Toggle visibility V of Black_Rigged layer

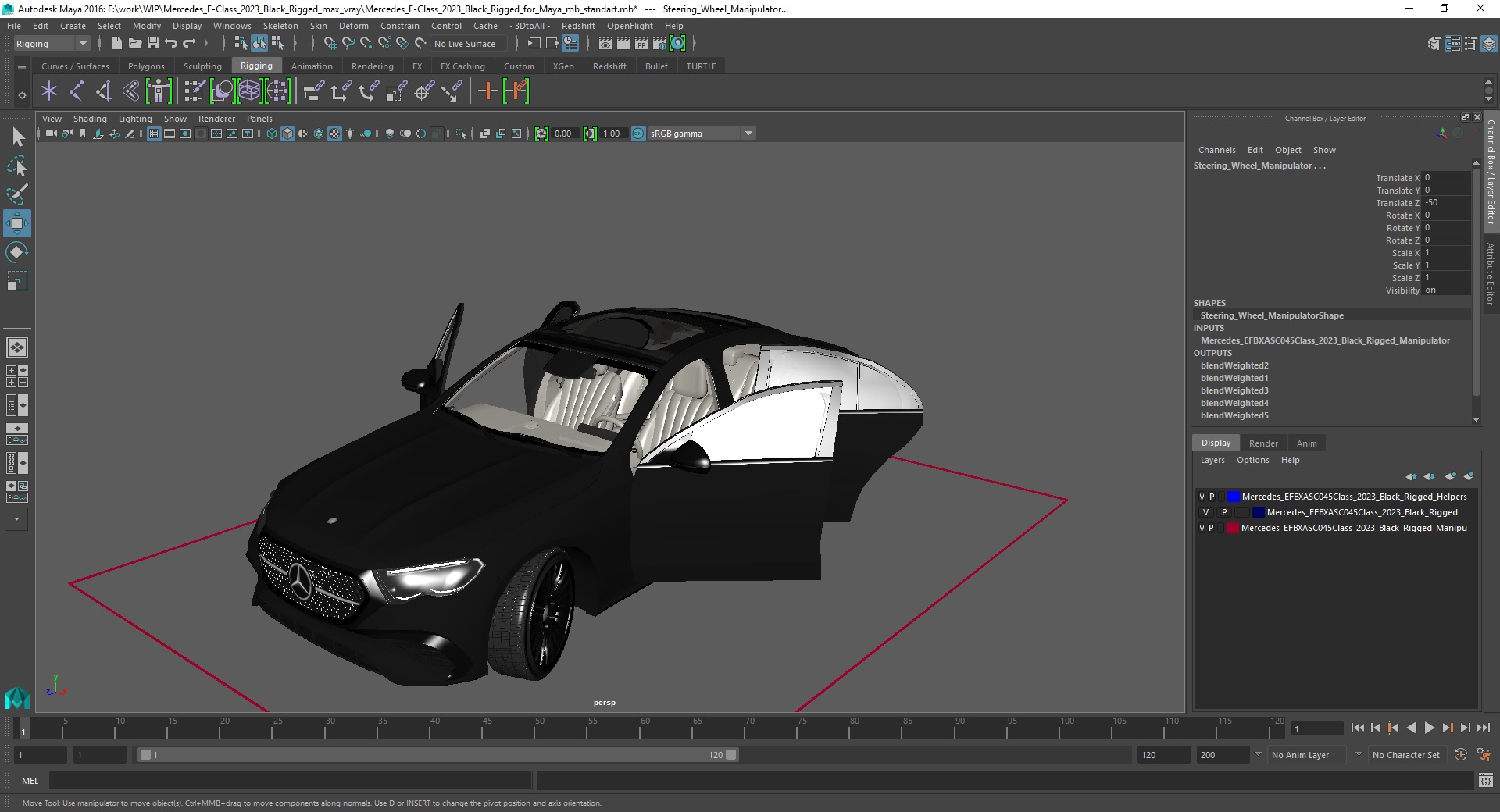click(x=1205, y=512)
